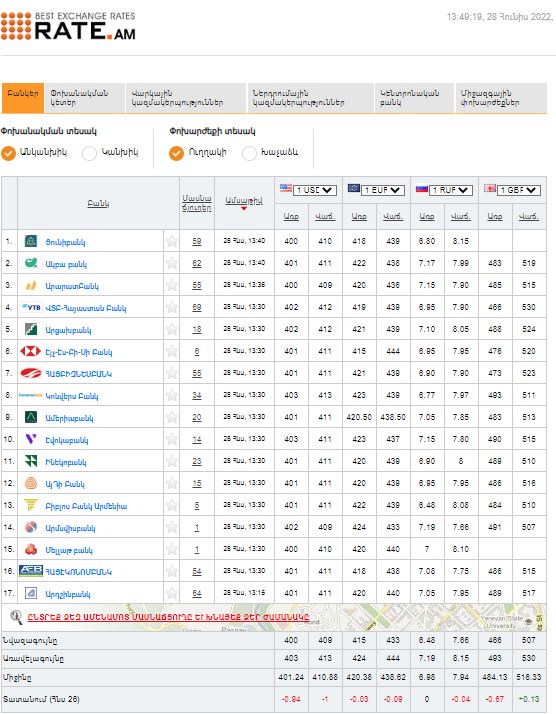Open Unibank's 59 branches link
556x714 pixels.
(197, 241)
